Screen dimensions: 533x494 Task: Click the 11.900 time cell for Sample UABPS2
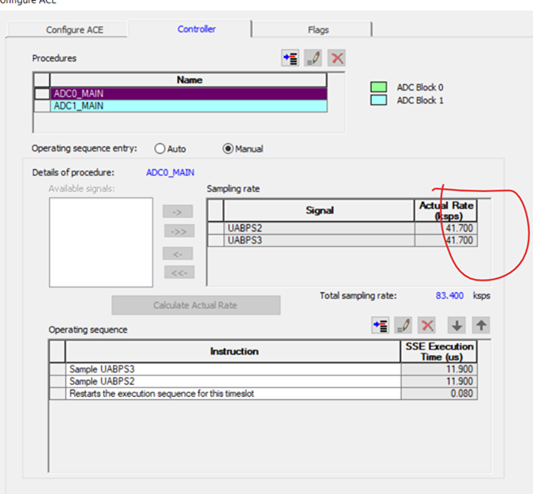tap(439, 381)
